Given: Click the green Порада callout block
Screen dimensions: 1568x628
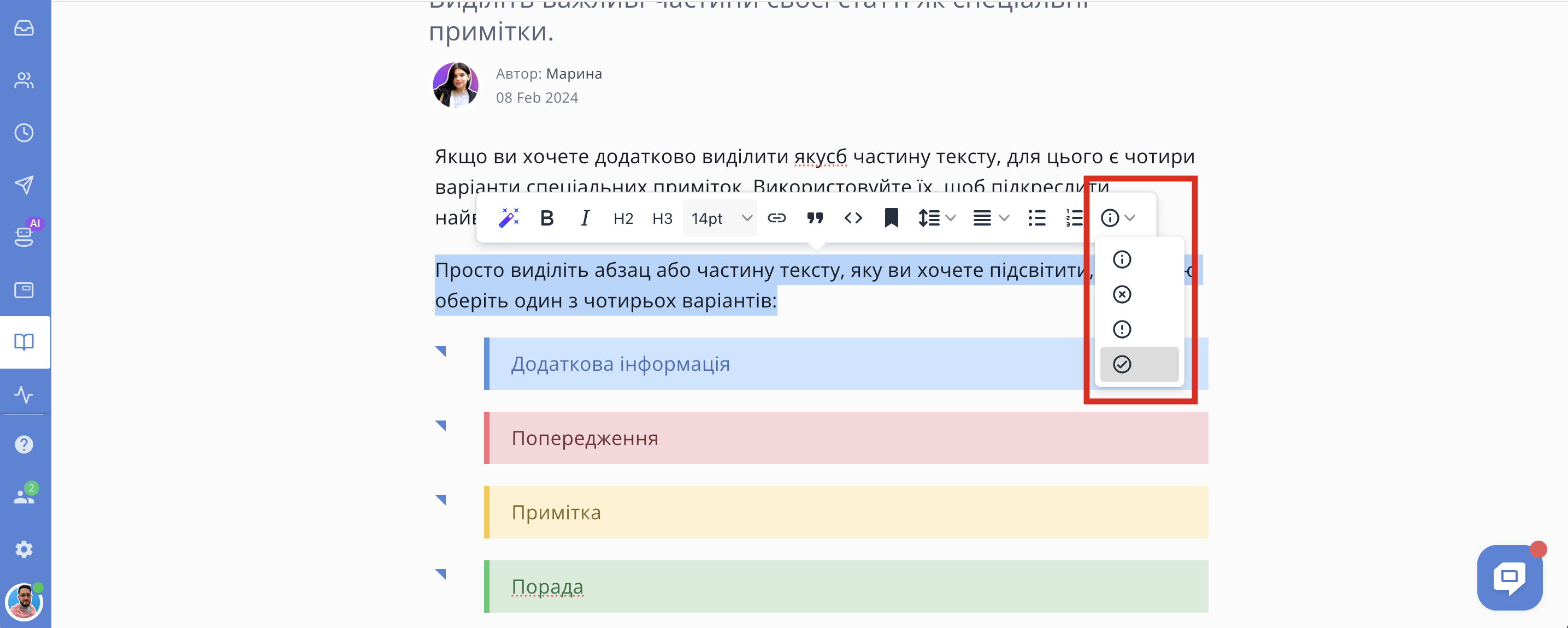Looking at the screenshot, I should [846, 586].
